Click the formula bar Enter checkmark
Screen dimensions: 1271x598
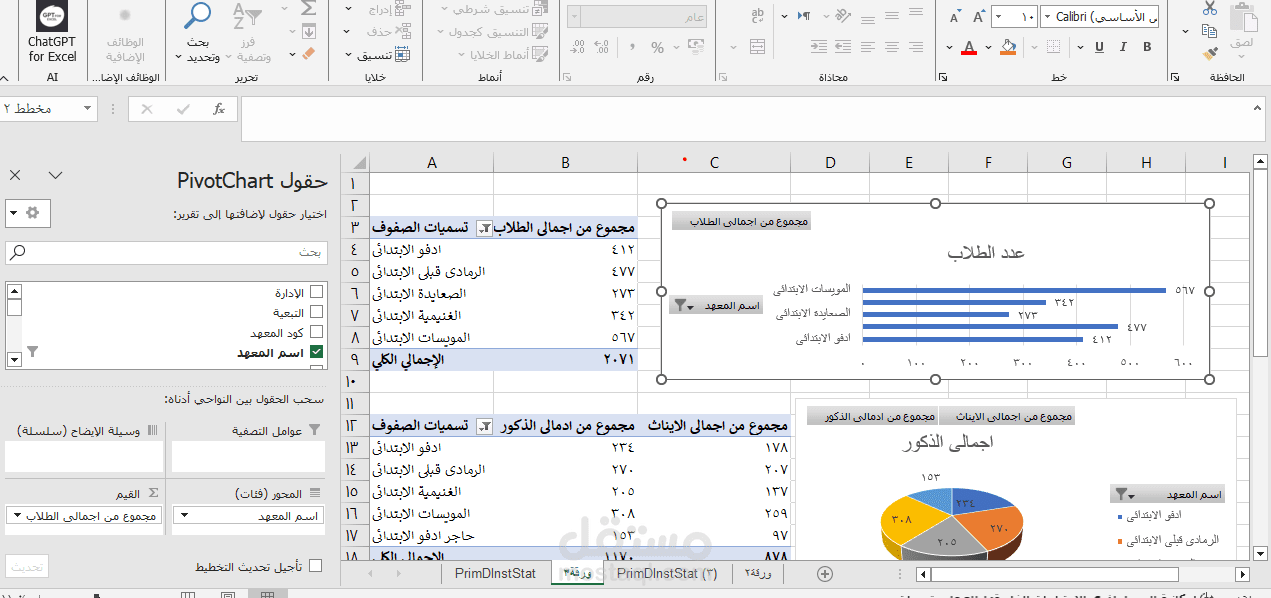pos(183,109)
